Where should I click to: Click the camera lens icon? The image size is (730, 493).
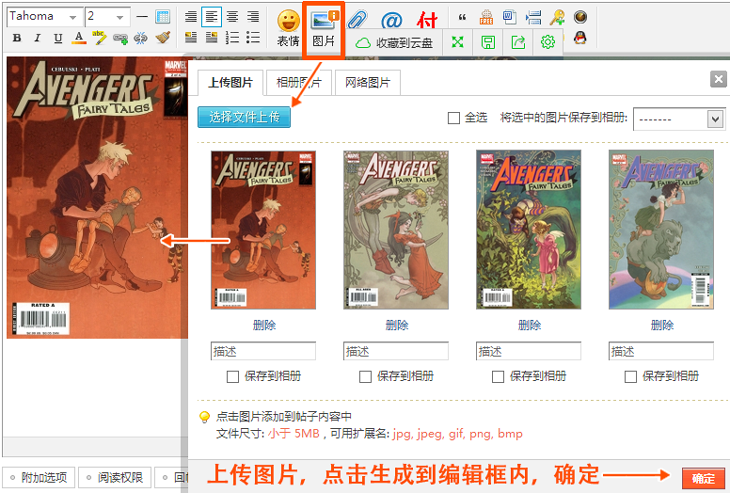coord(580,17)
